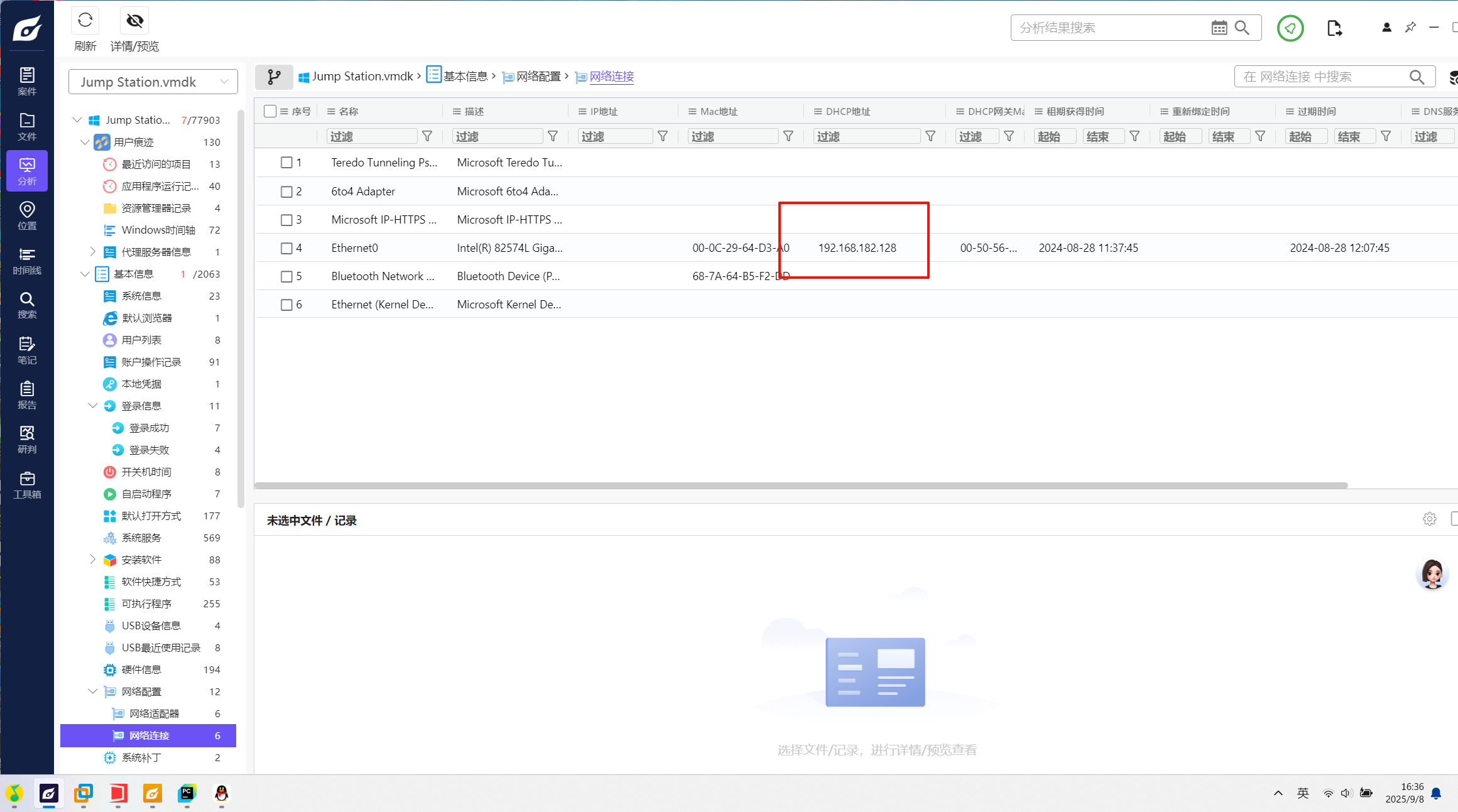Check the checkbox for Ethernet0 row
This screenshot has width=1458, height=812.
[x=286, y=248]
